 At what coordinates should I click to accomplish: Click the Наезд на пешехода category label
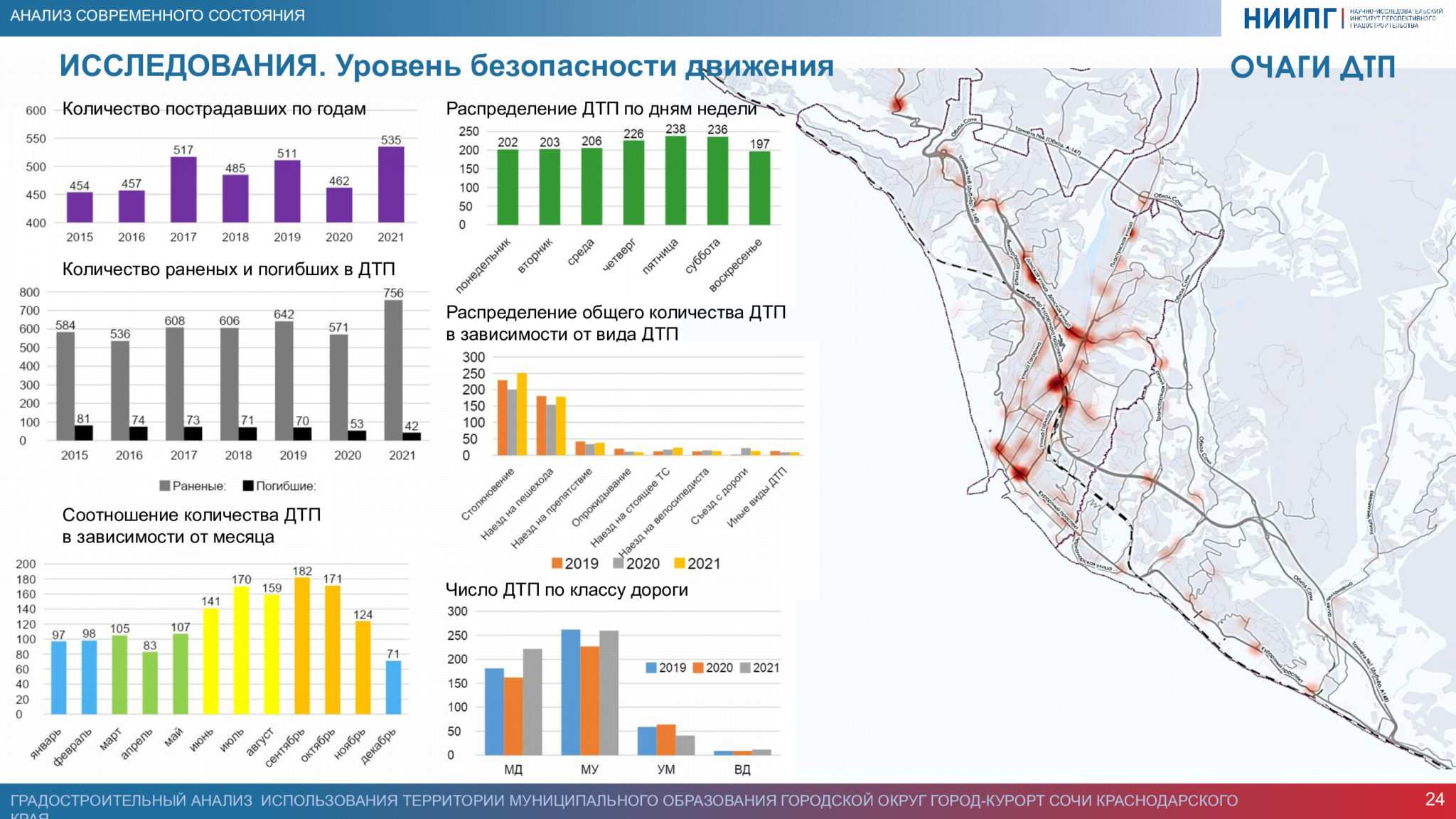[x=517, y=503]
